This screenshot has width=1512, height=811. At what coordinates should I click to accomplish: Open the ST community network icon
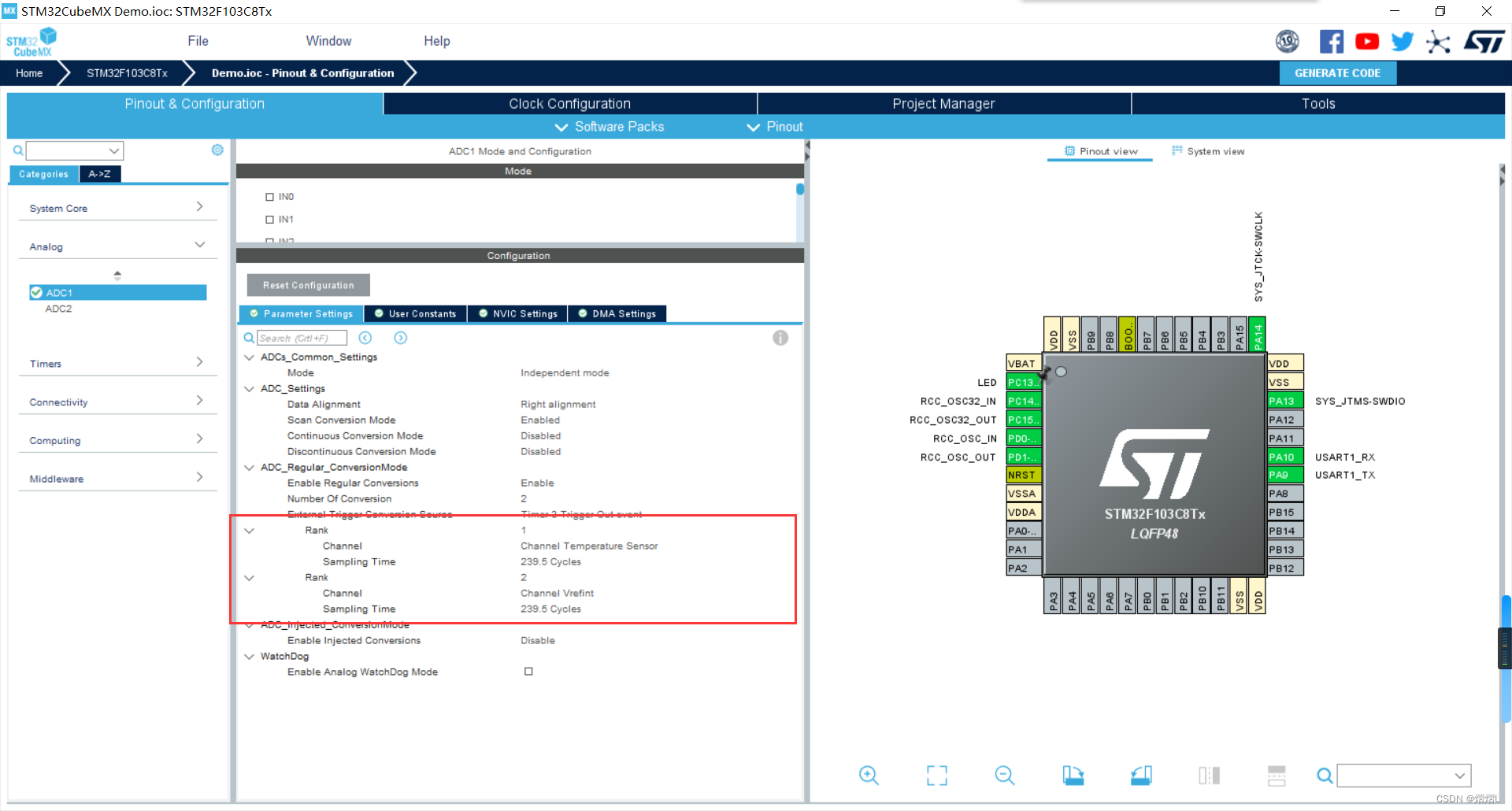click(1438, 42)
